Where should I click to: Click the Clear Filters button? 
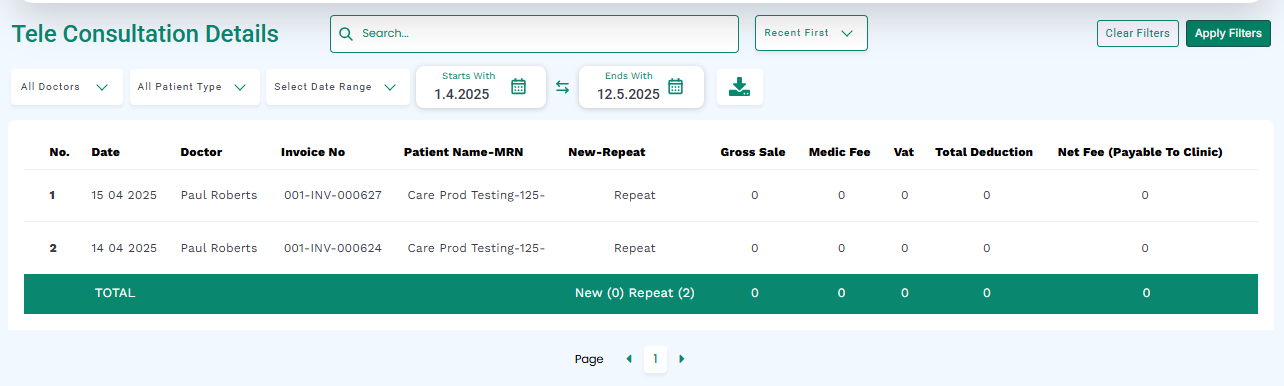point(1138,33)
